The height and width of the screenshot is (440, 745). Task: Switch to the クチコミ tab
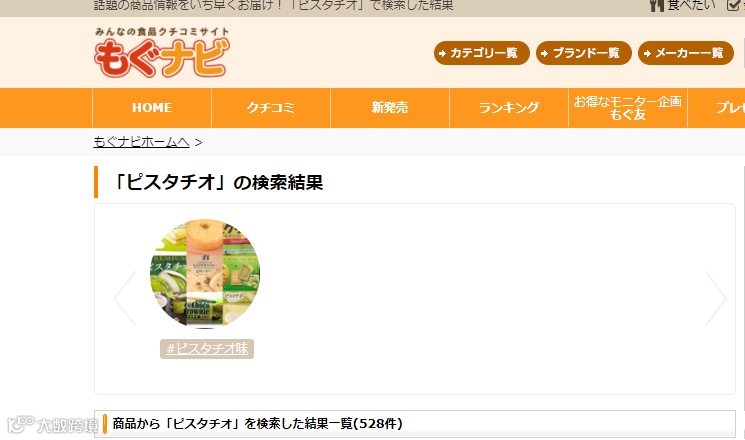click(271, 108)
